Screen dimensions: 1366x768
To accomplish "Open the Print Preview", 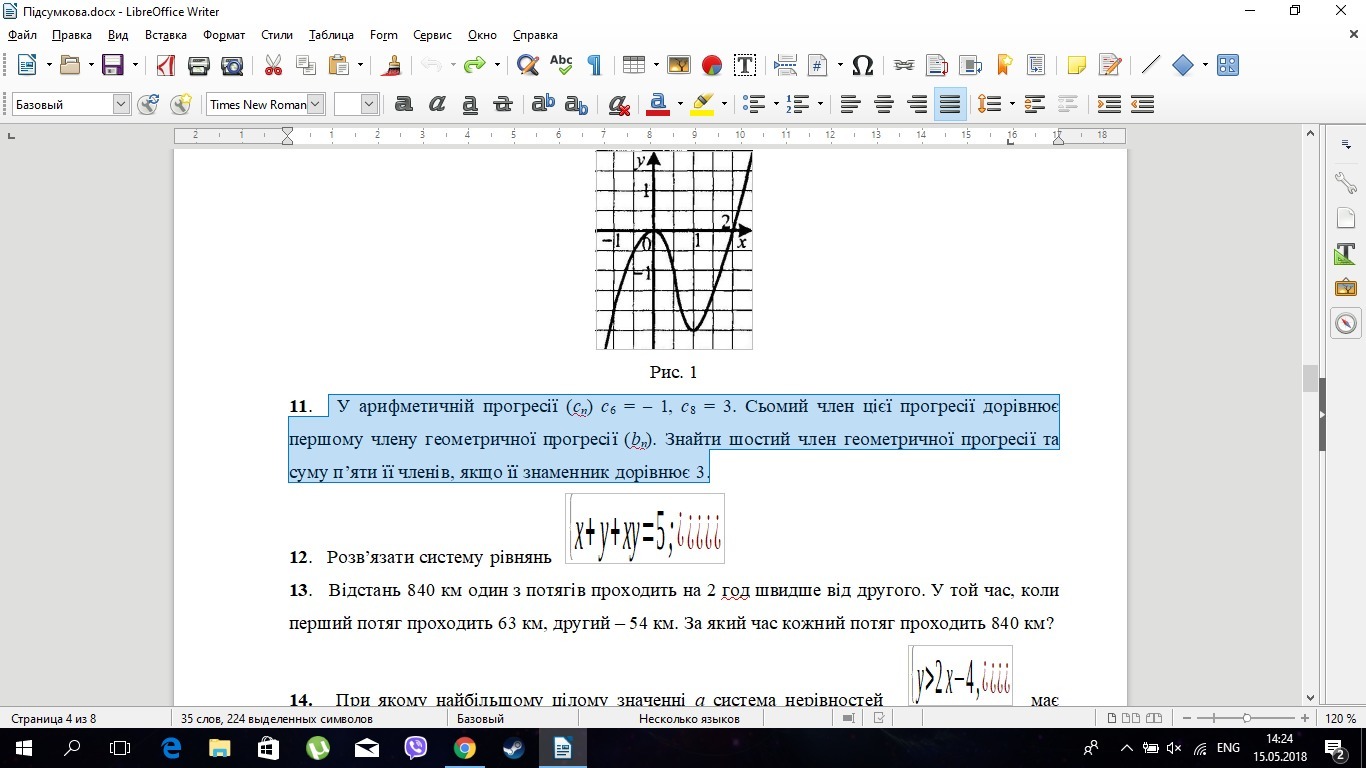I will tap(231, 65).
